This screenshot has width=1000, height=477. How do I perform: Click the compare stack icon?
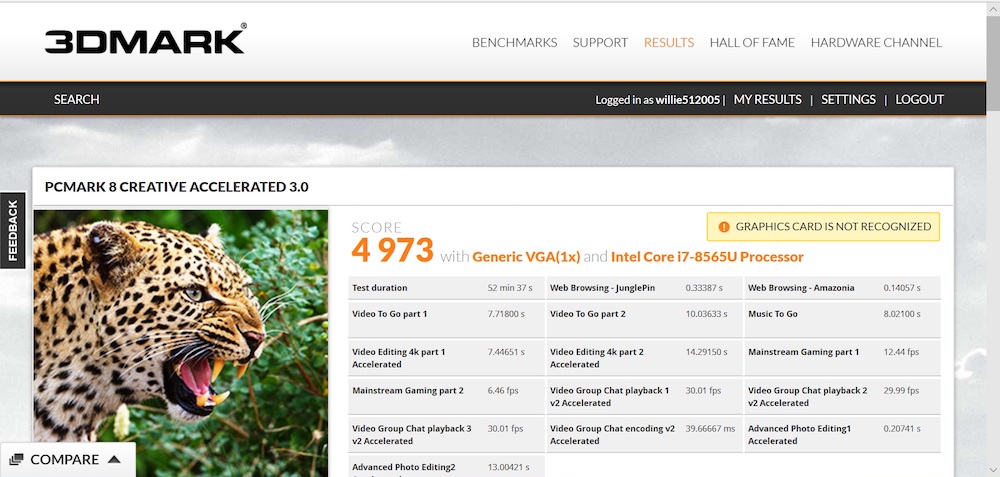click(x=17, y=459)
